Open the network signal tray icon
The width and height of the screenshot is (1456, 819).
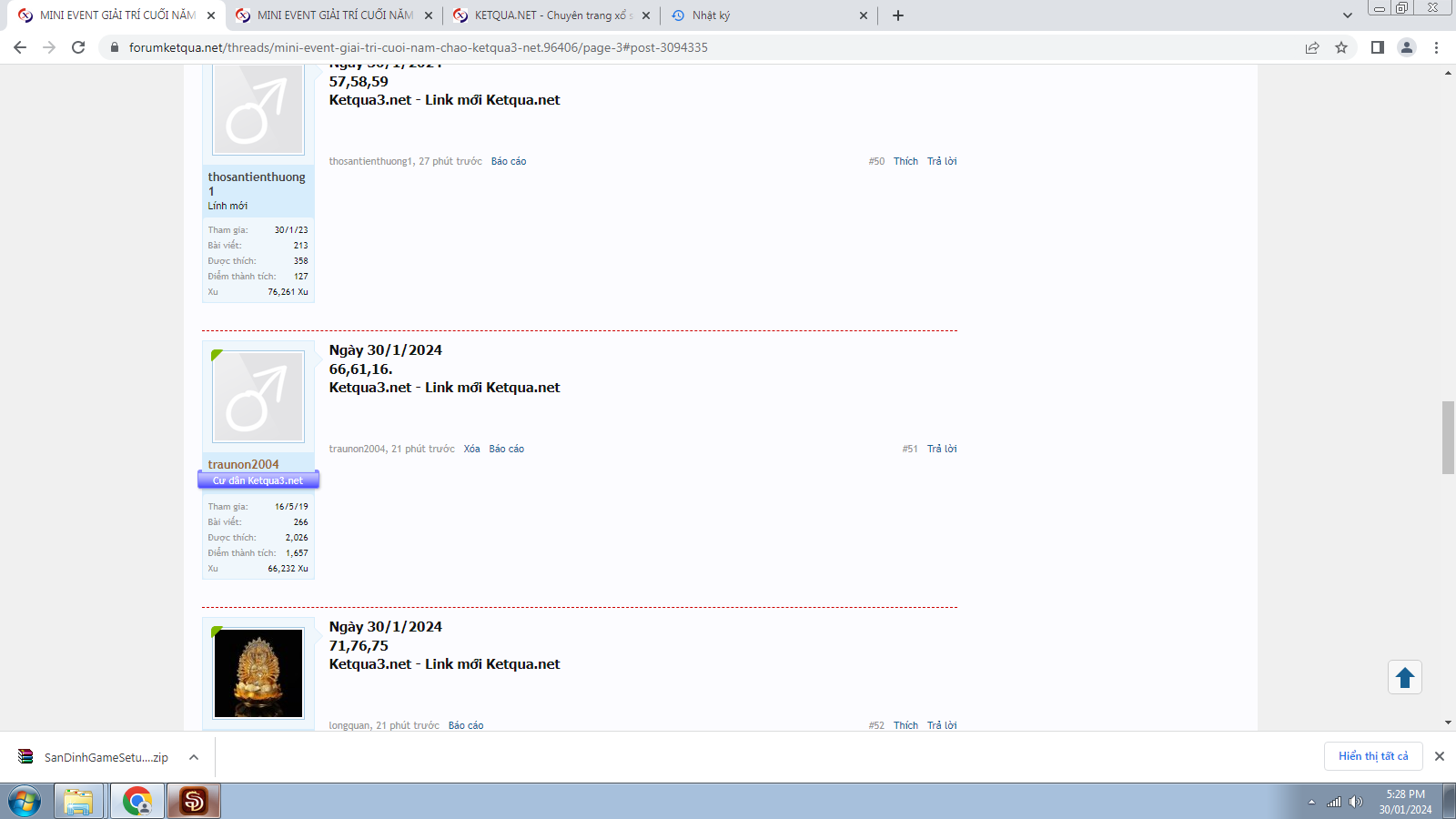point(1334,802)
